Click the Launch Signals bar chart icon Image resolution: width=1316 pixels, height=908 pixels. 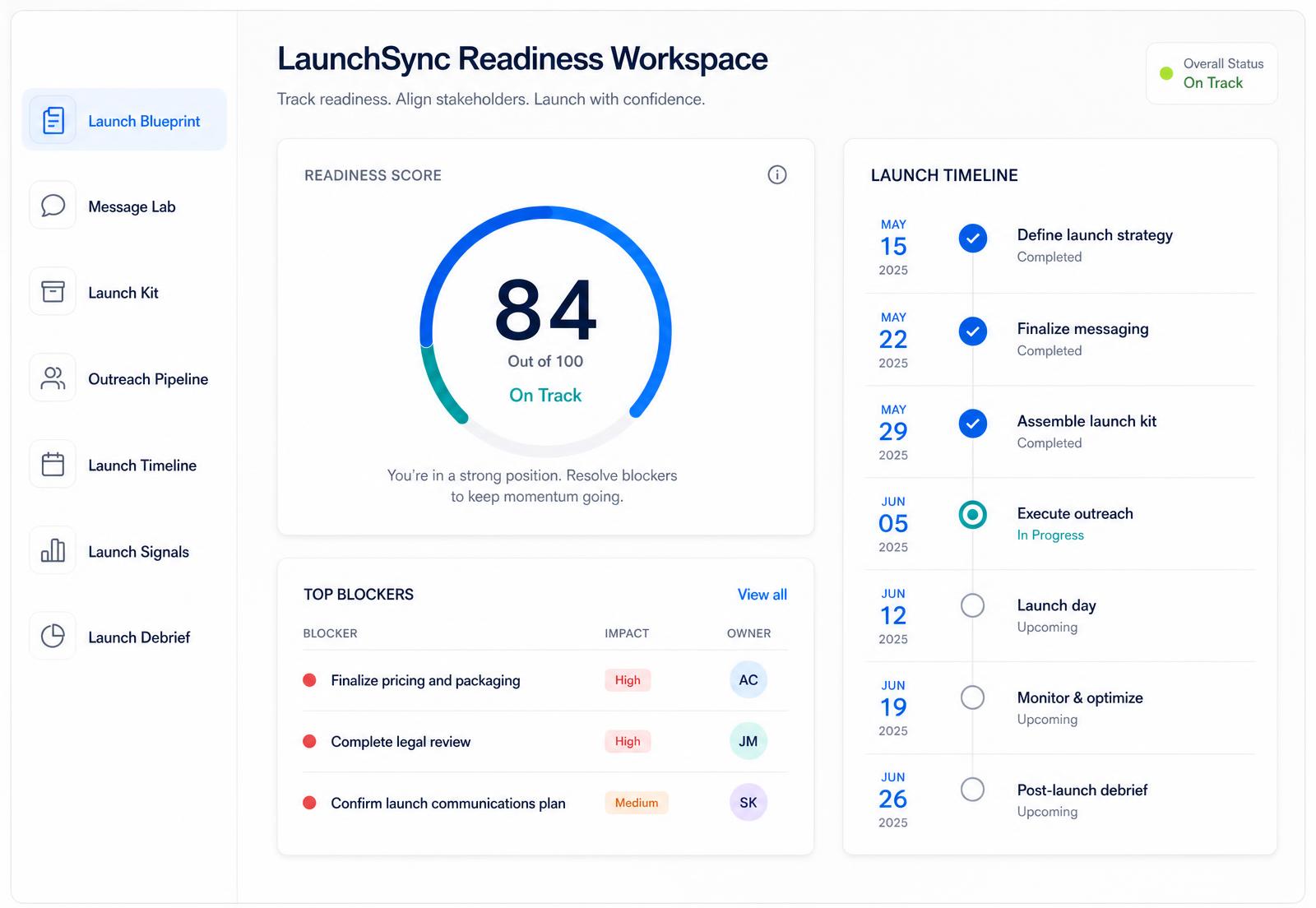coord(53,550)
